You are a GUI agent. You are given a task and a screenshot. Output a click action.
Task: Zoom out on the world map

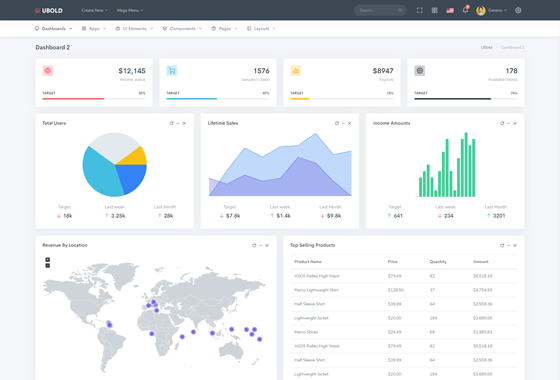pyautogui.click(x=48, y=266)
